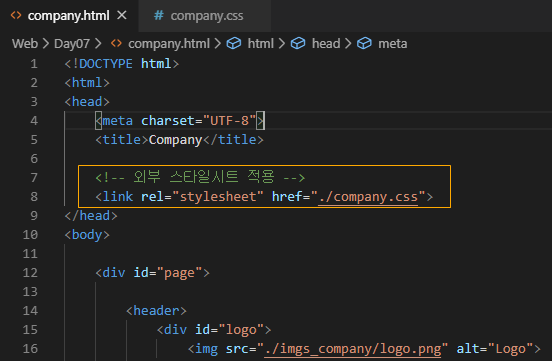The image size is (552, 361).
Task: Click line number 8 in the gutter
Action: point(34,197)
